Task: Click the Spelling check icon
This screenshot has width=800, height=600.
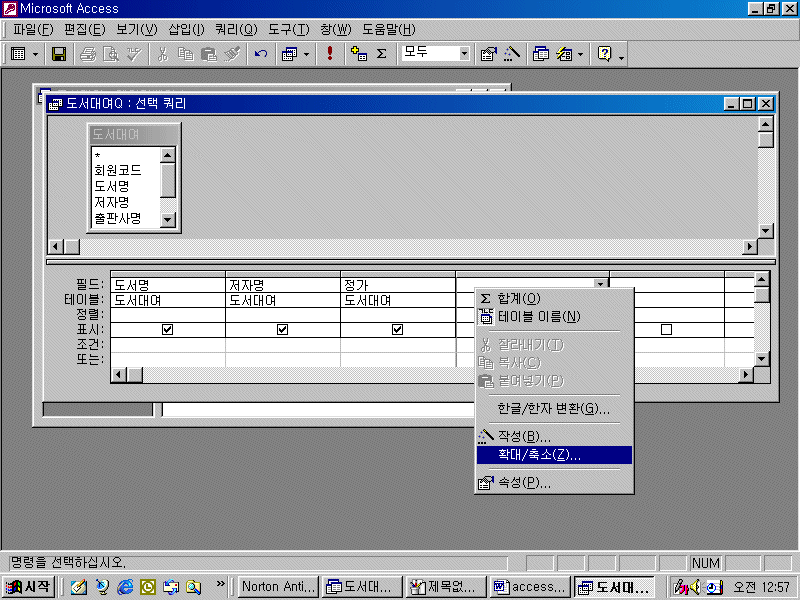Action: coord(134,54)
